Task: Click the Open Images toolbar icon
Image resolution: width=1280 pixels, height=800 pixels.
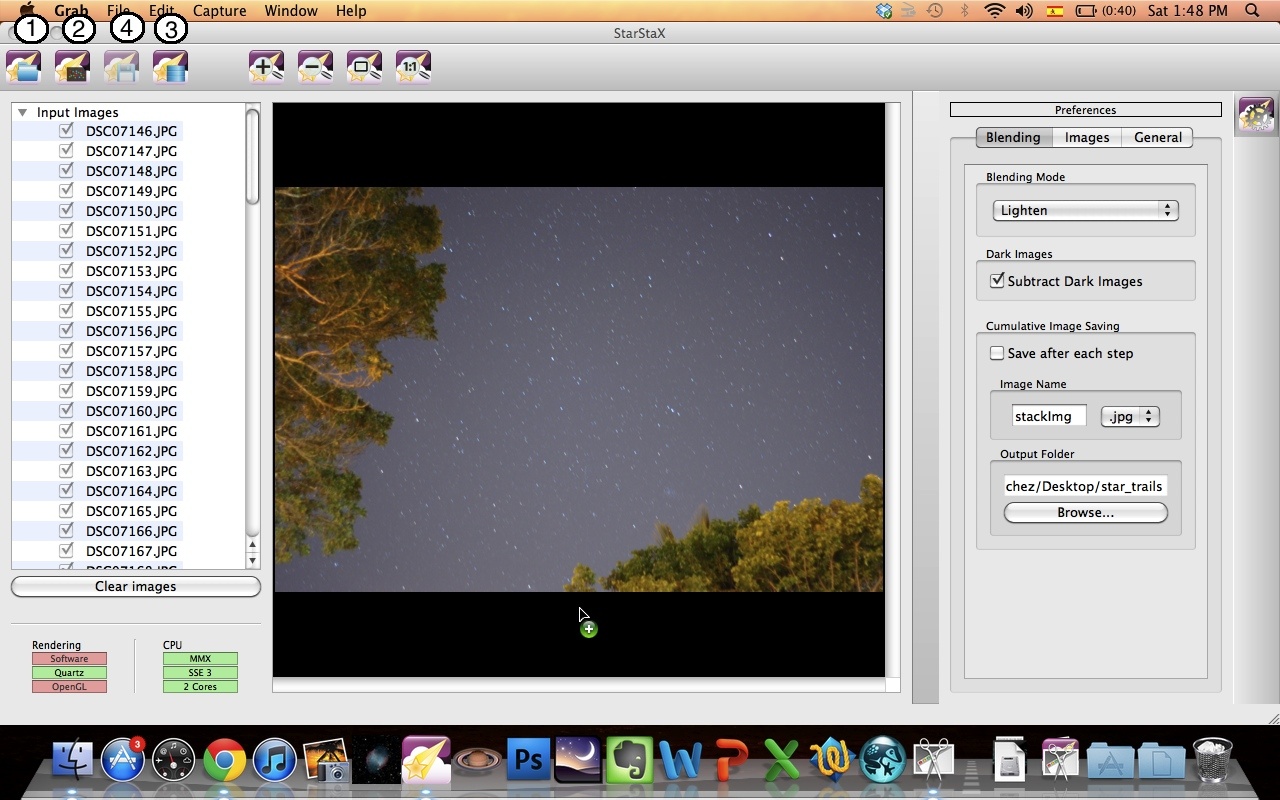Action: tap(23, 68)
